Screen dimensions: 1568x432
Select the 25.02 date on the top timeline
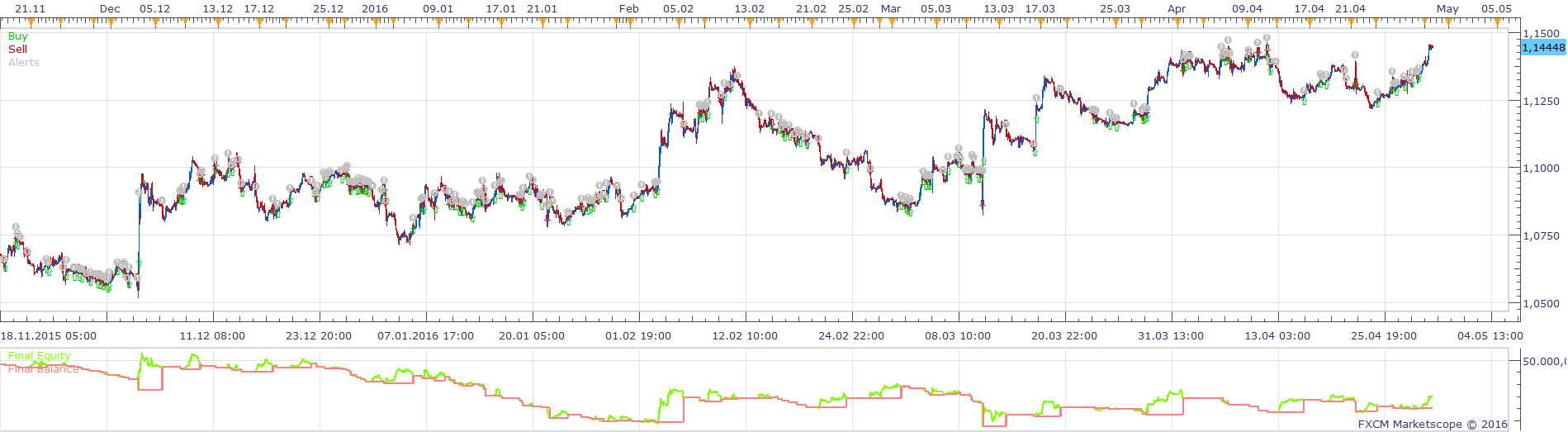click(x=854, y=9)
